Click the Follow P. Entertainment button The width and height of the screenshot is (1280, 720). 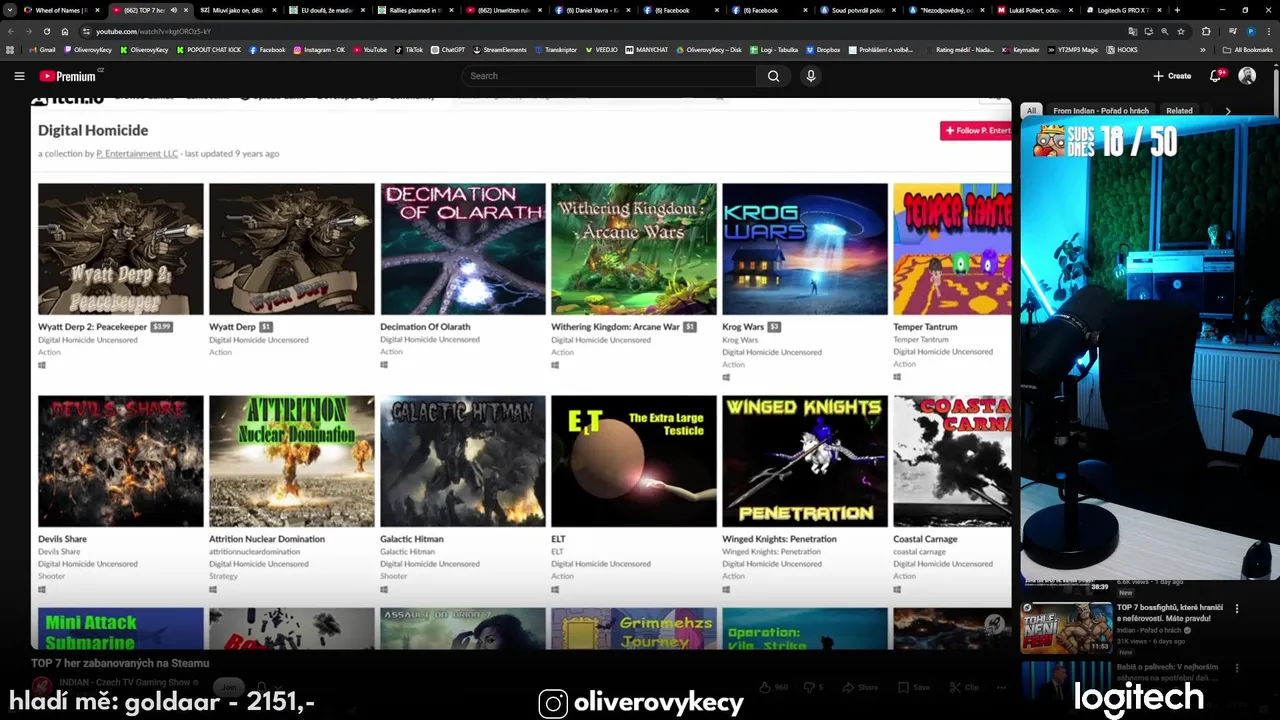pyautogui.click(x=976, y=130)
